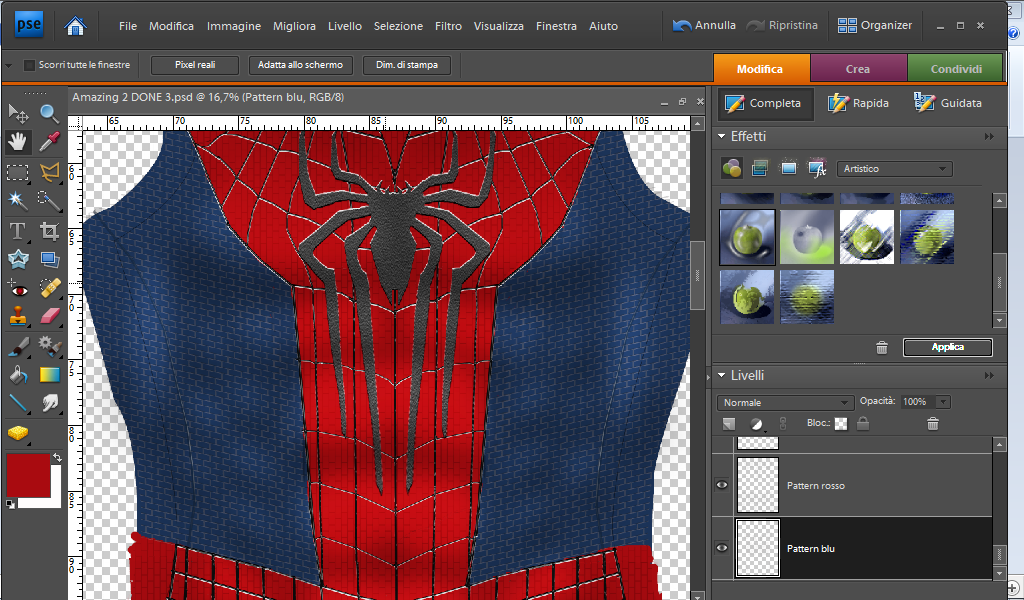Enable Scorri tutte le finestre checkbox

pos(29,65)
